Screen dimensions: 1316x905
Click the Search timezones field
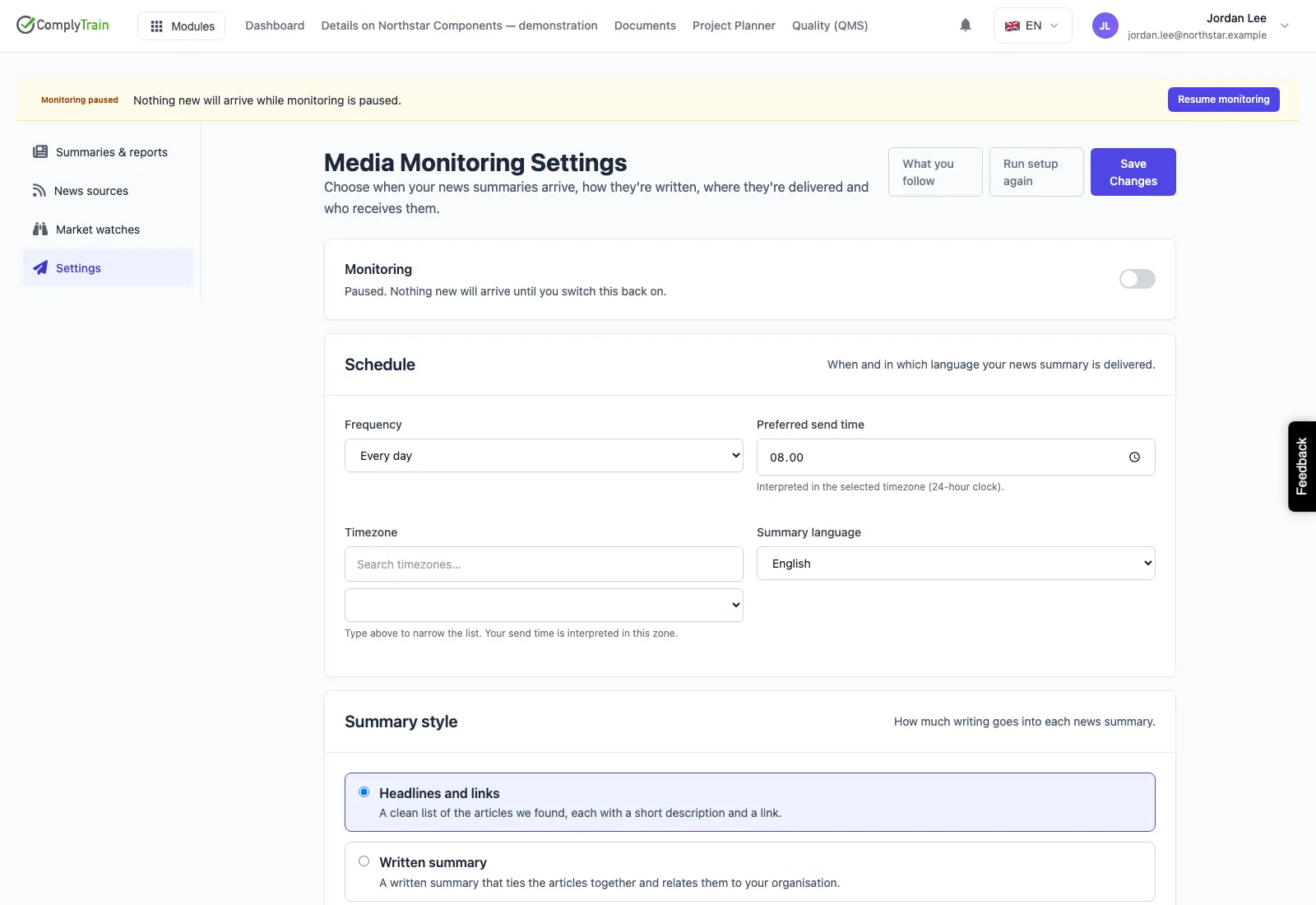[x=544, y=564]
